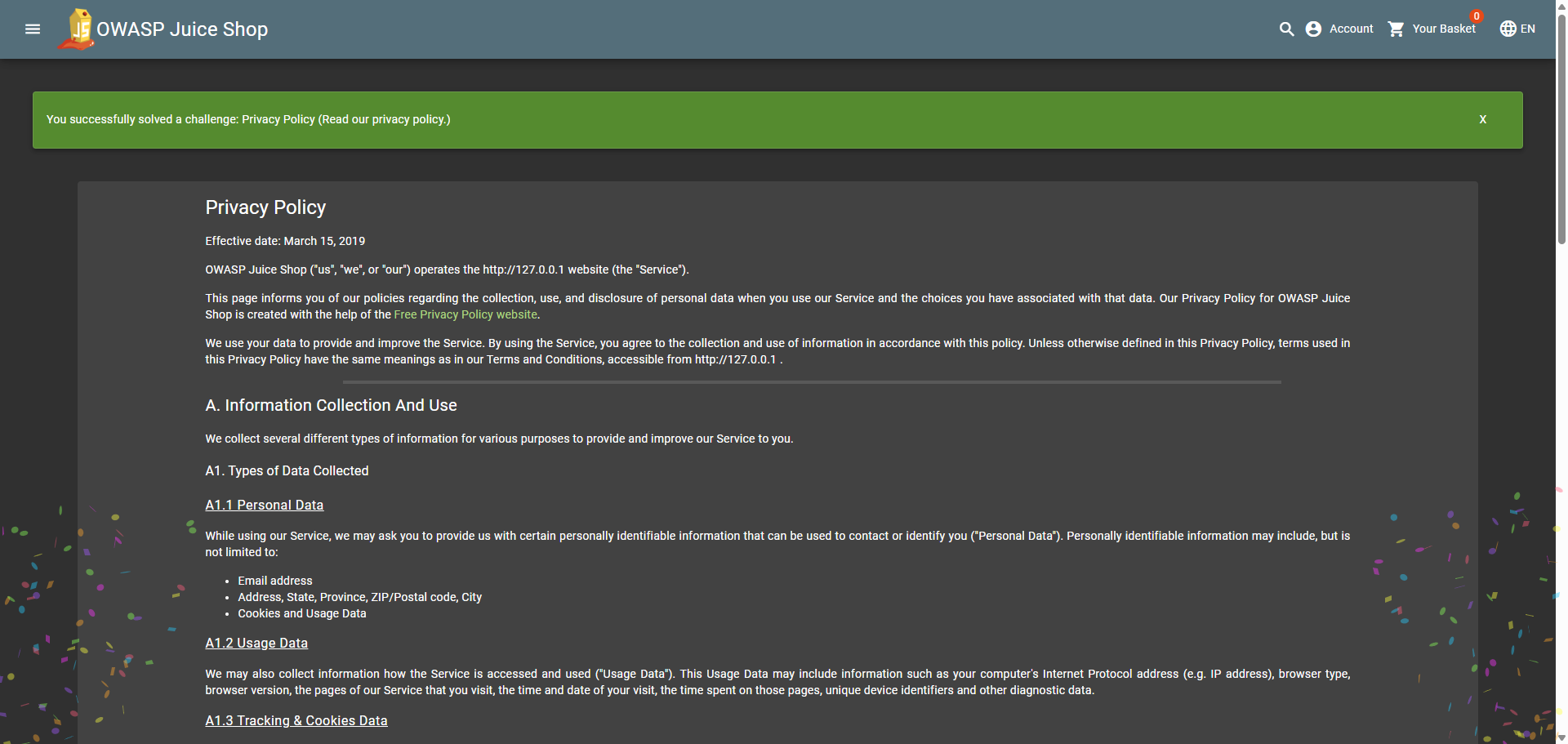
Task: Click the Privacy Policy page title
Action: coord(265,207)
